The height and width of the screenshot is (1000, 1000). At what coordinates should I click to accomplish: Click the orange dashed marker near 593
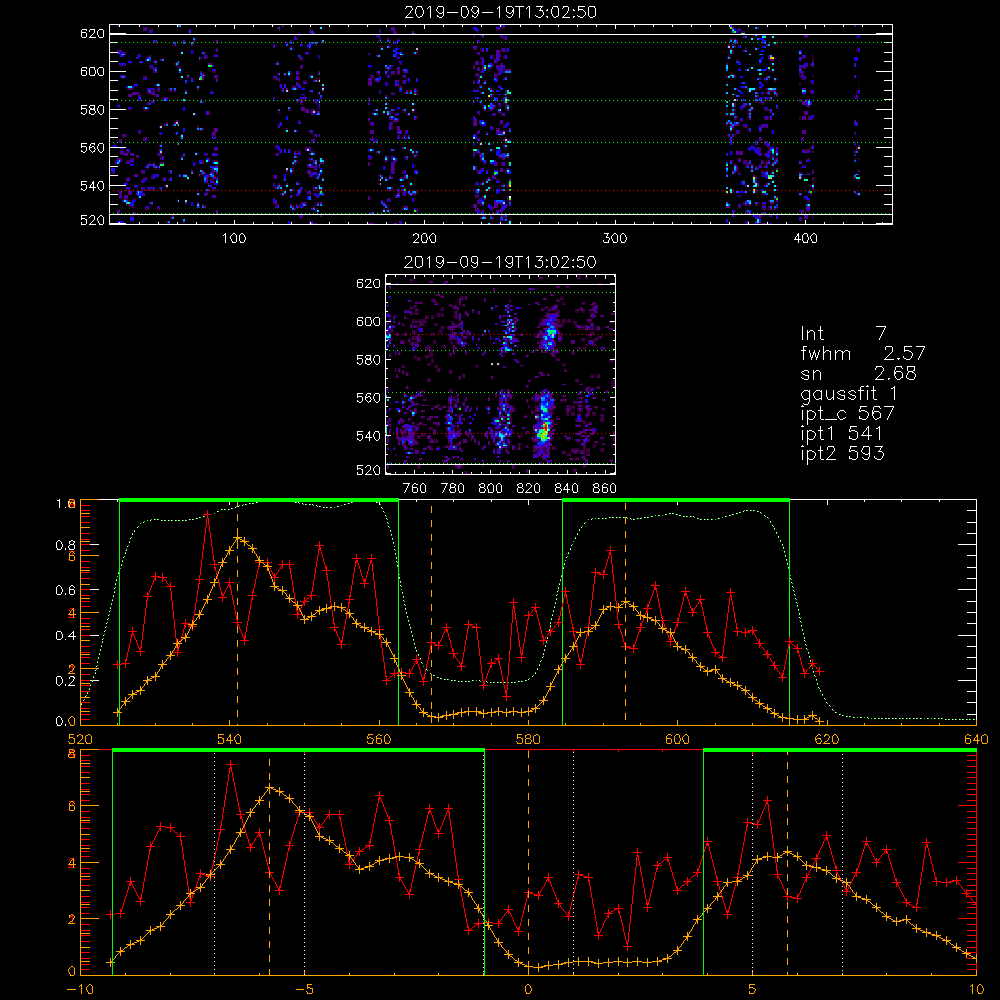pyautogui.click(x=625, y=612)
